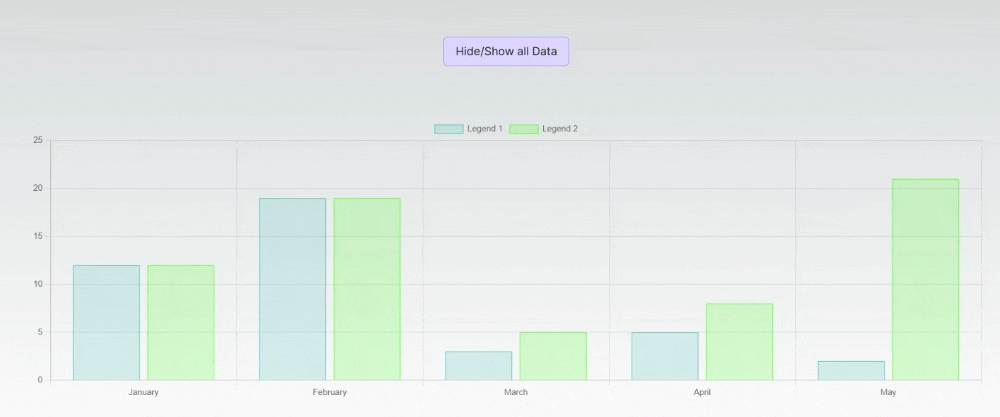Click March's blue Legend 1 bar
This screenshot has height=417, width=1000.
[479, 366]
